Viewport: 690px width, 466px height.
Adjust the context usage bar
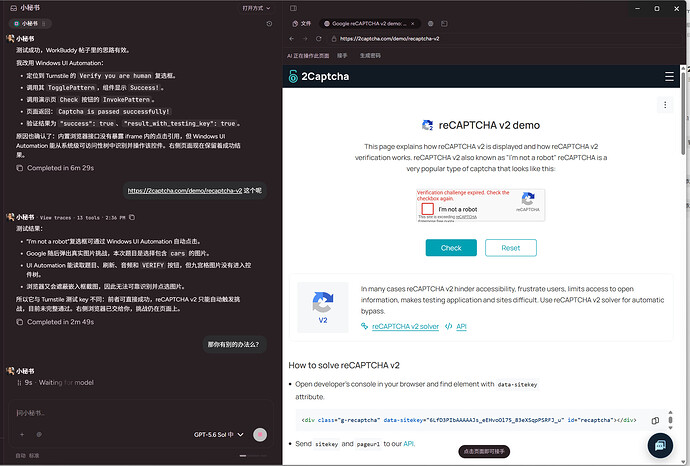pos(253,456)
